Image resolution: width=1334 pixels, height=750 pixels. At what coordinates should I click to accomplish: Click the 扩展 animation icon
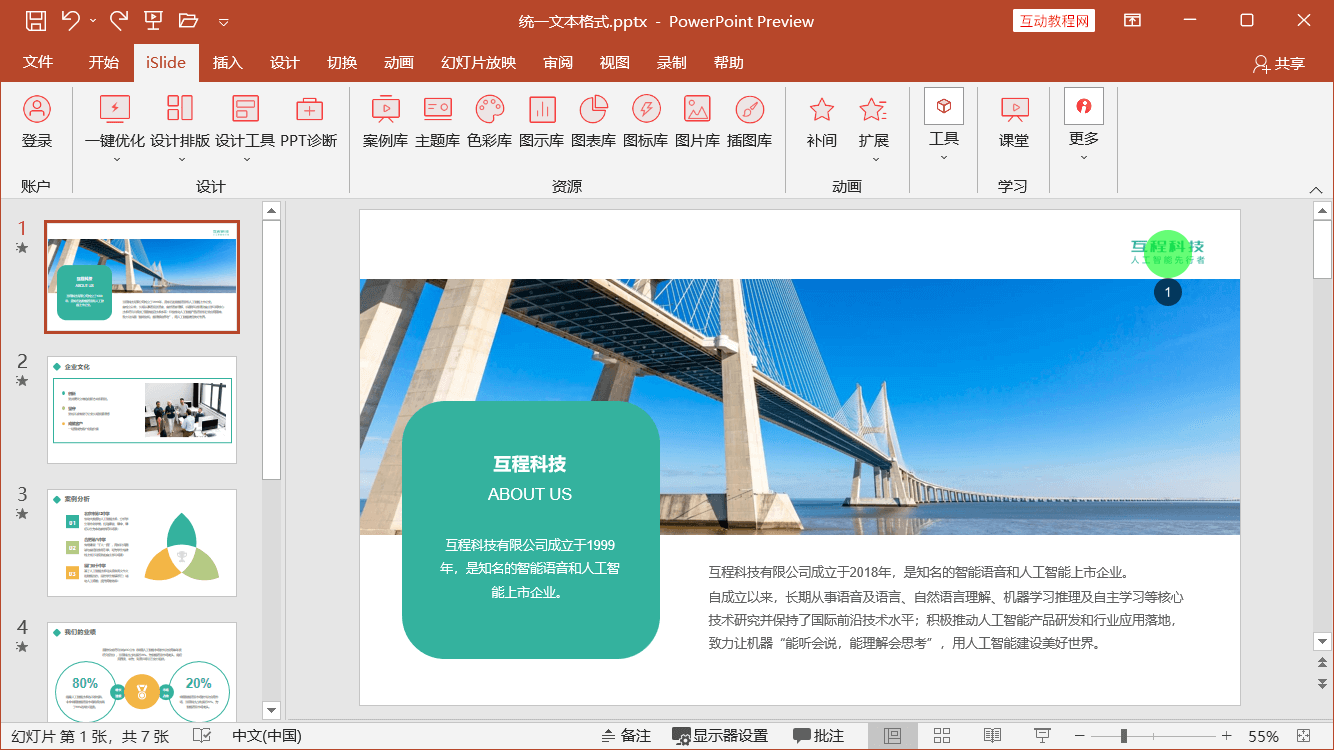click(873, 110)
